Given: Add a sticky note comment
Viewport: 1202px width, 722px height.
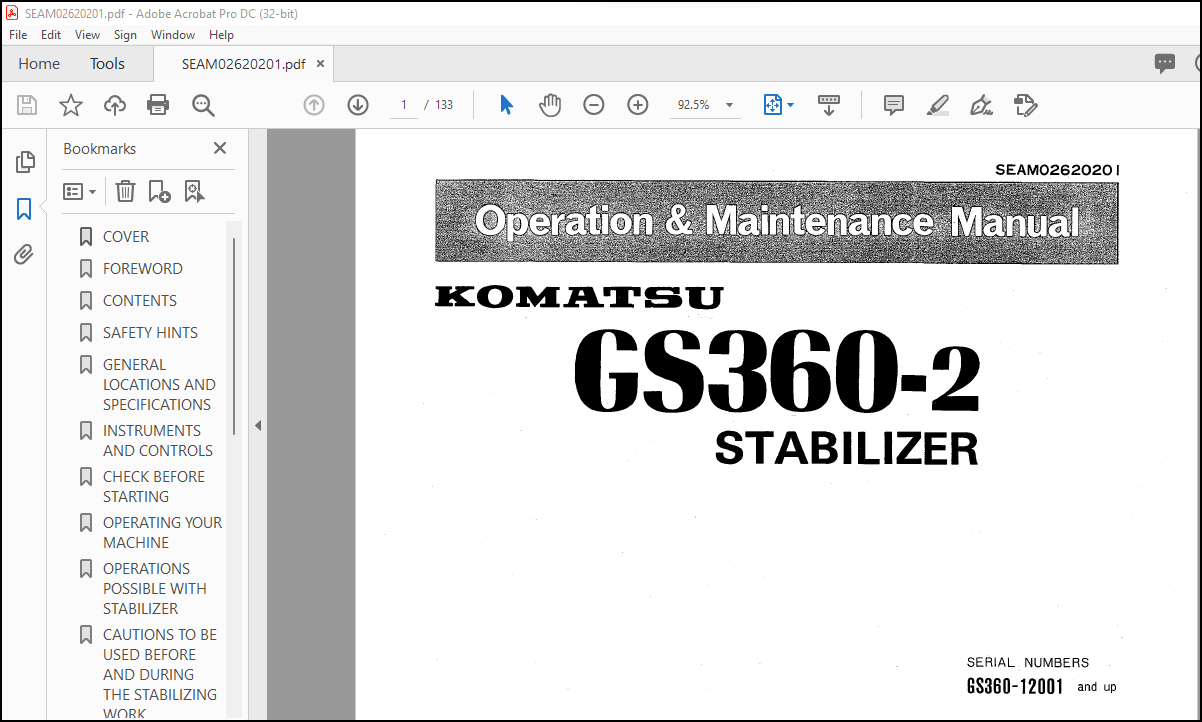Looking at the screenshot, I should click(x=894, y=105).
